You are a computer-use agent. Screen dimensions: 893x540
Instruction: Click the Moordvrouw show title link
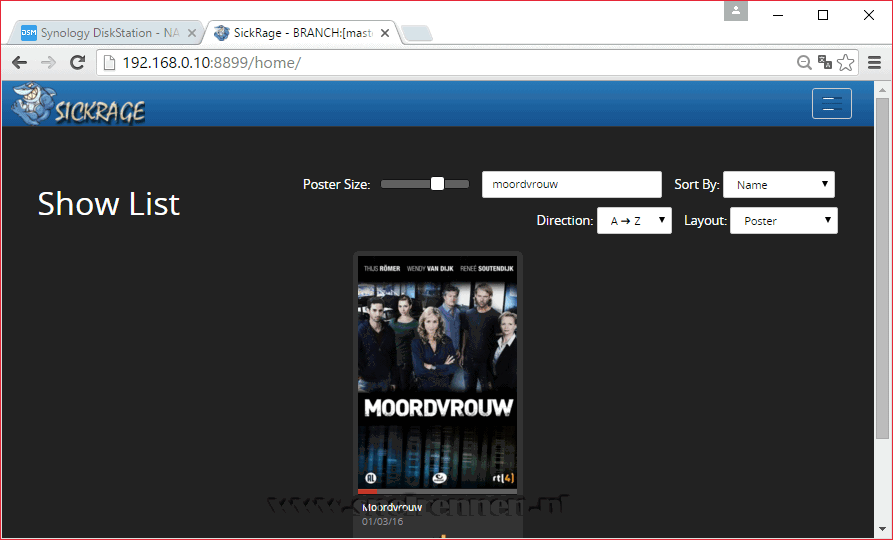(x=392, y=507)
